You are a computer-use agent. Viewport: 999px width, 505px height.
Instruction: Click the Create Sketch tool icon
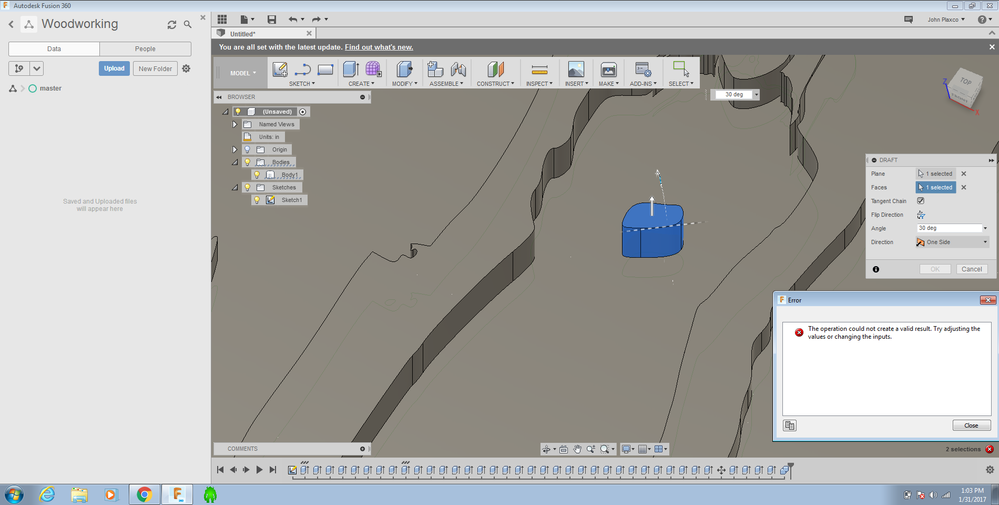tap(279, 69)
